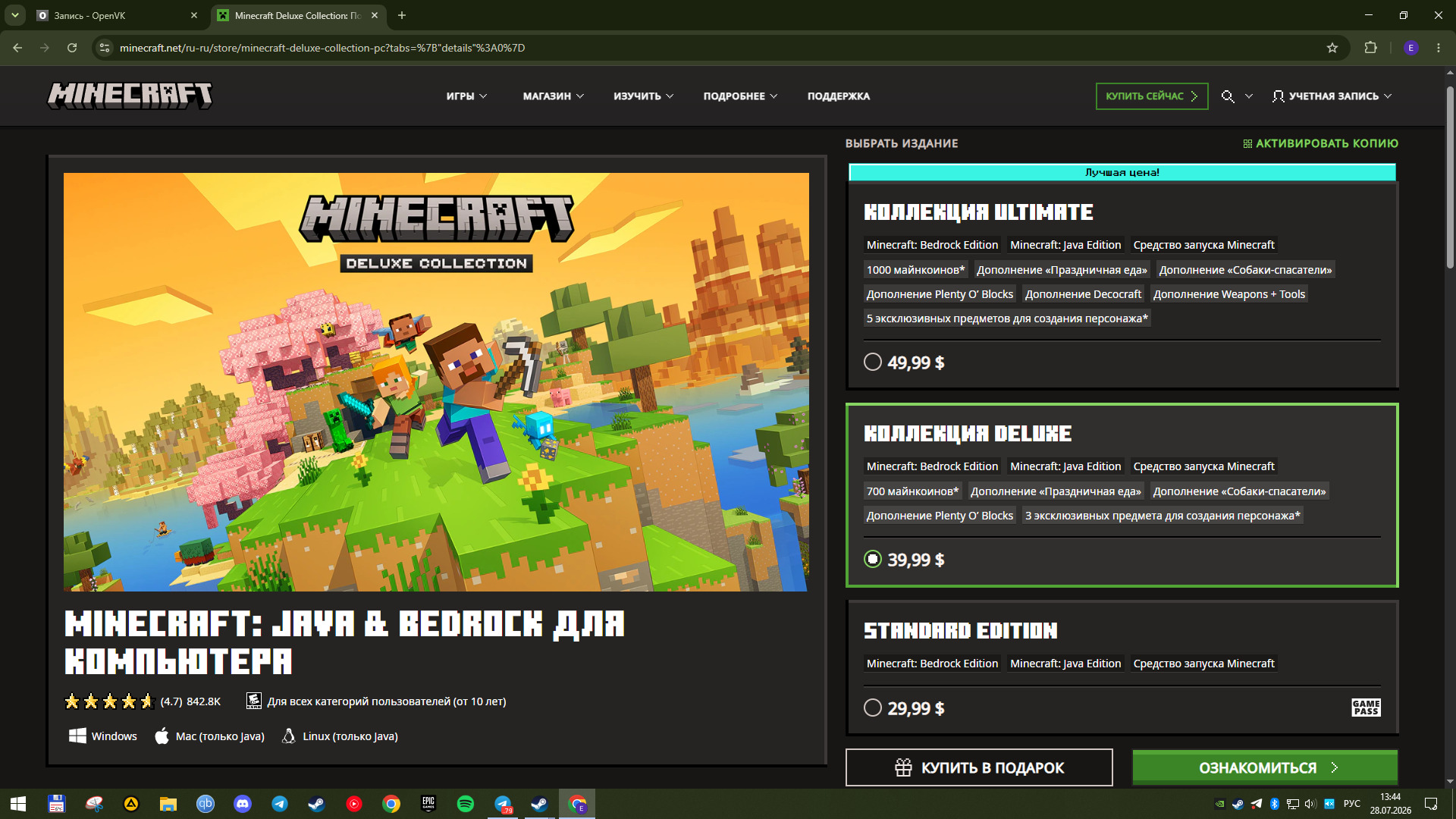Reload the Minecraft store page
Viewport: 1456px width, 819px height.
click(72, 48)
